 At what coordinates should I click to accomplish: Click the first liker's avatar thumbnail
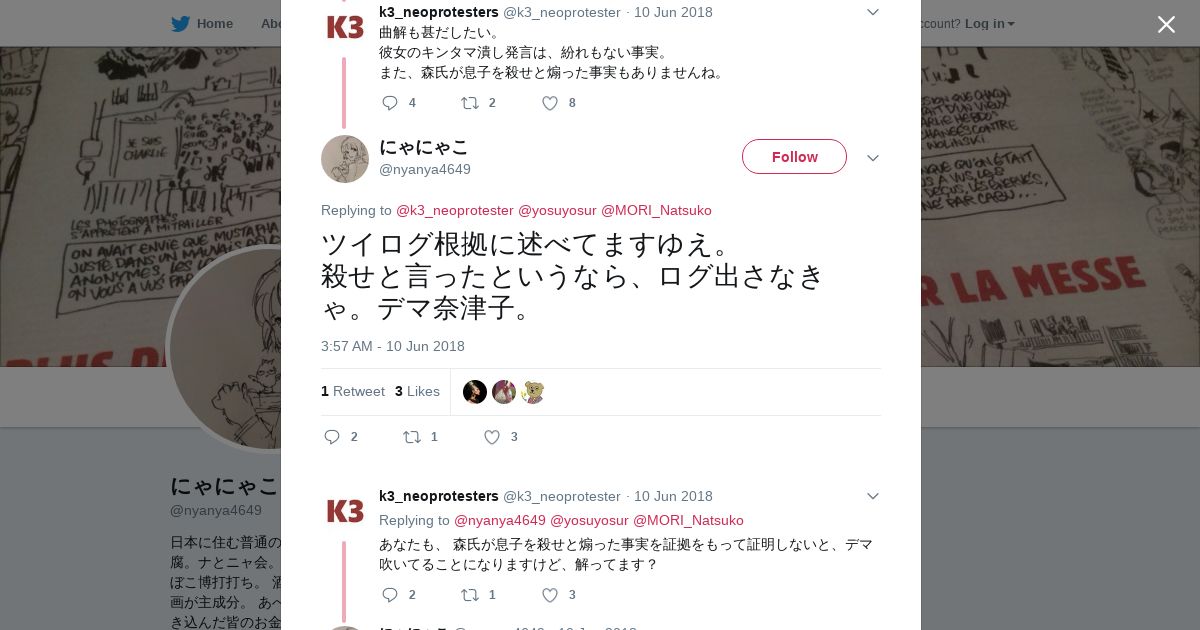click(x=475, y=392)
